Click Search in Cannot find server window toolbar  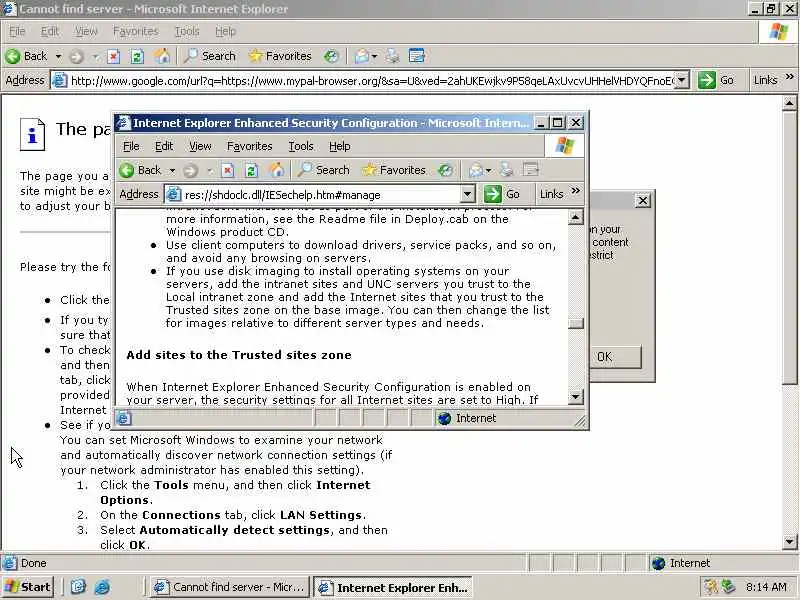pyautogui.click(x=210, y=56)
